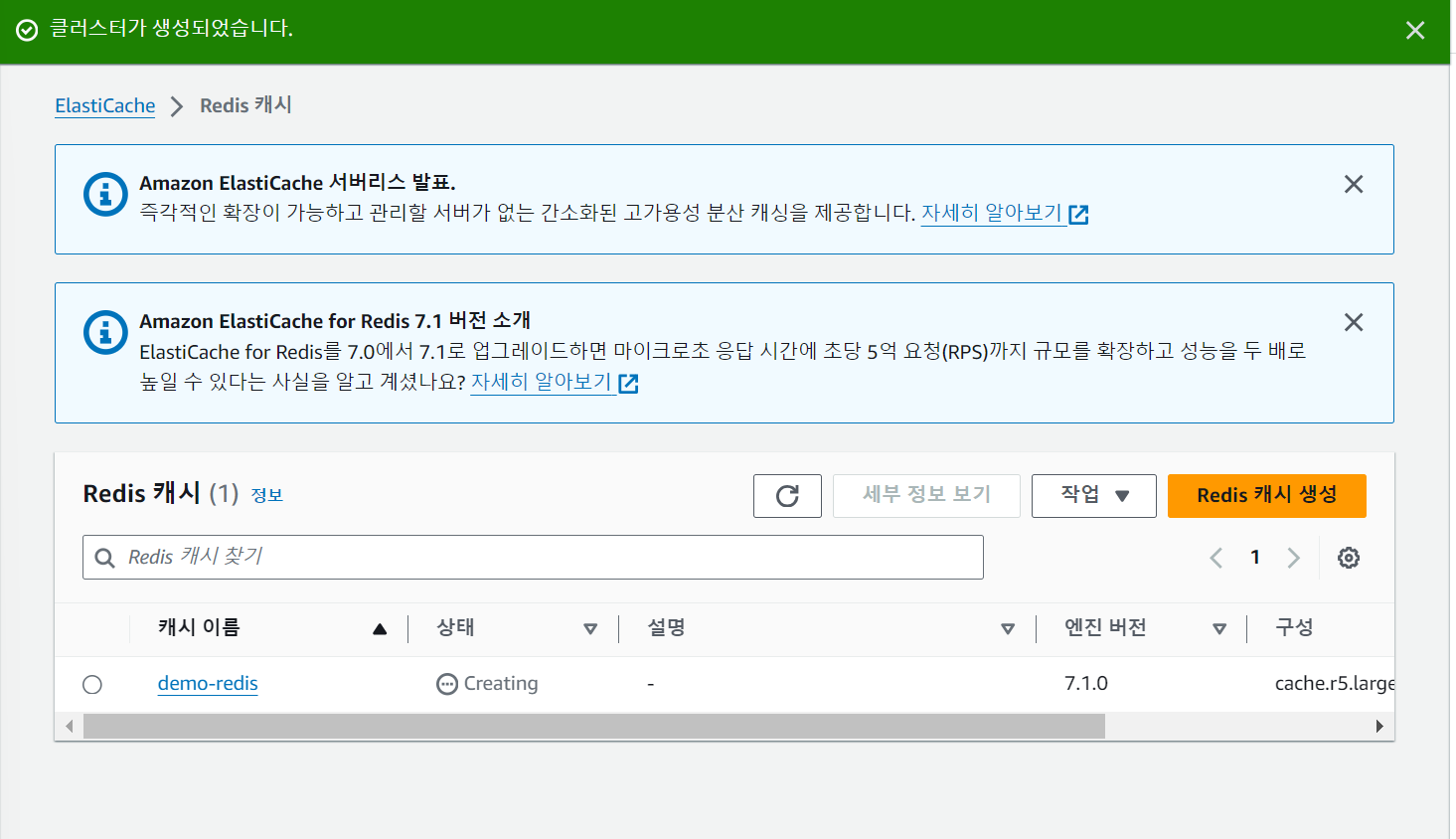Close the Redis 7.1 version banner
Image resolution: width=1456 pixels, height=839 pixels.
point(1354,322)
